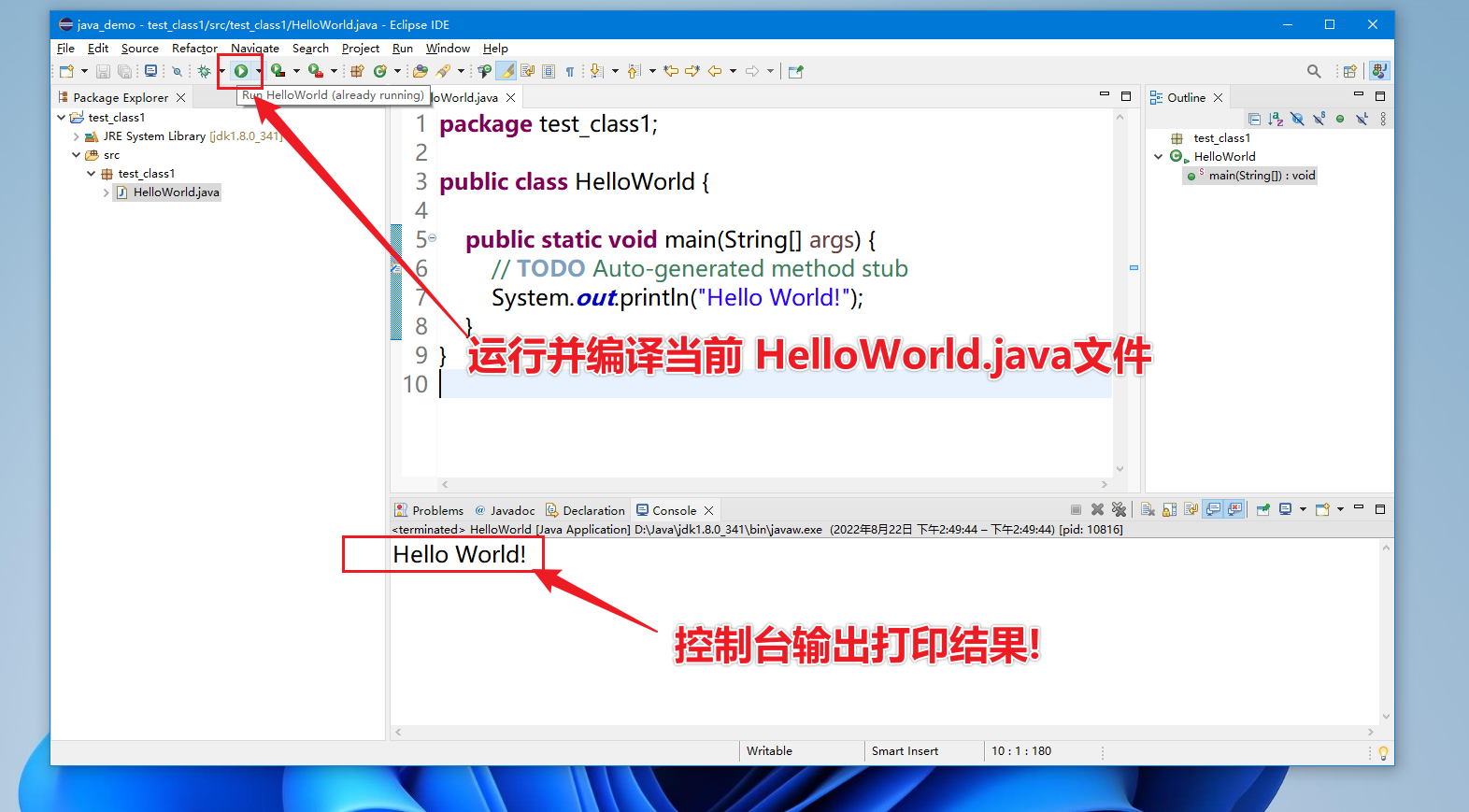Click the tip of the day lightbulb
Image resolution: width=1469 pixels, height=812 pixels.
tap(1383, 752)
